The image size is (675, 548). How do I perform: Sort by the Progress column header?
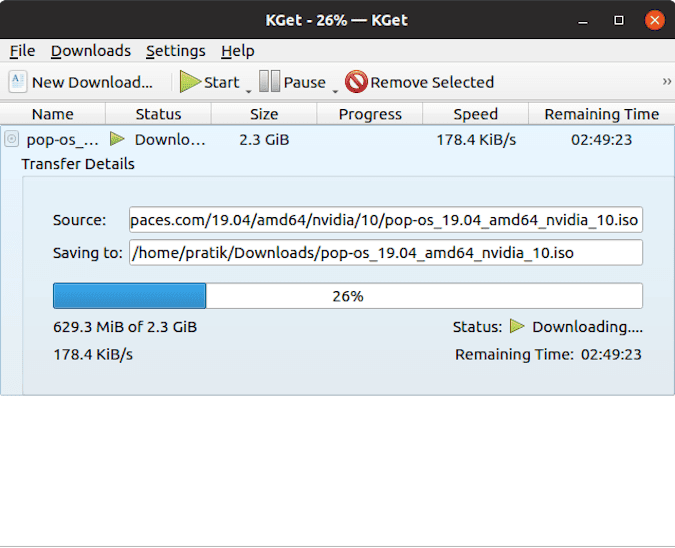[x=370, y=114]
